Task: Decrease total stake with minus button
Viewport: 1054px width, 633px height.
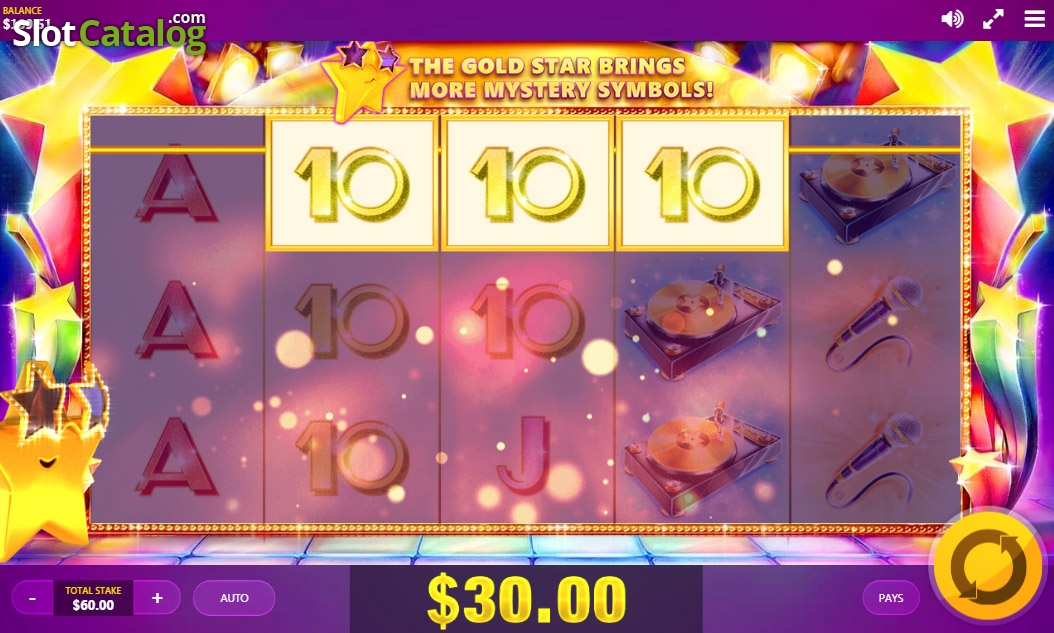Action: click(x=33, y=597)
